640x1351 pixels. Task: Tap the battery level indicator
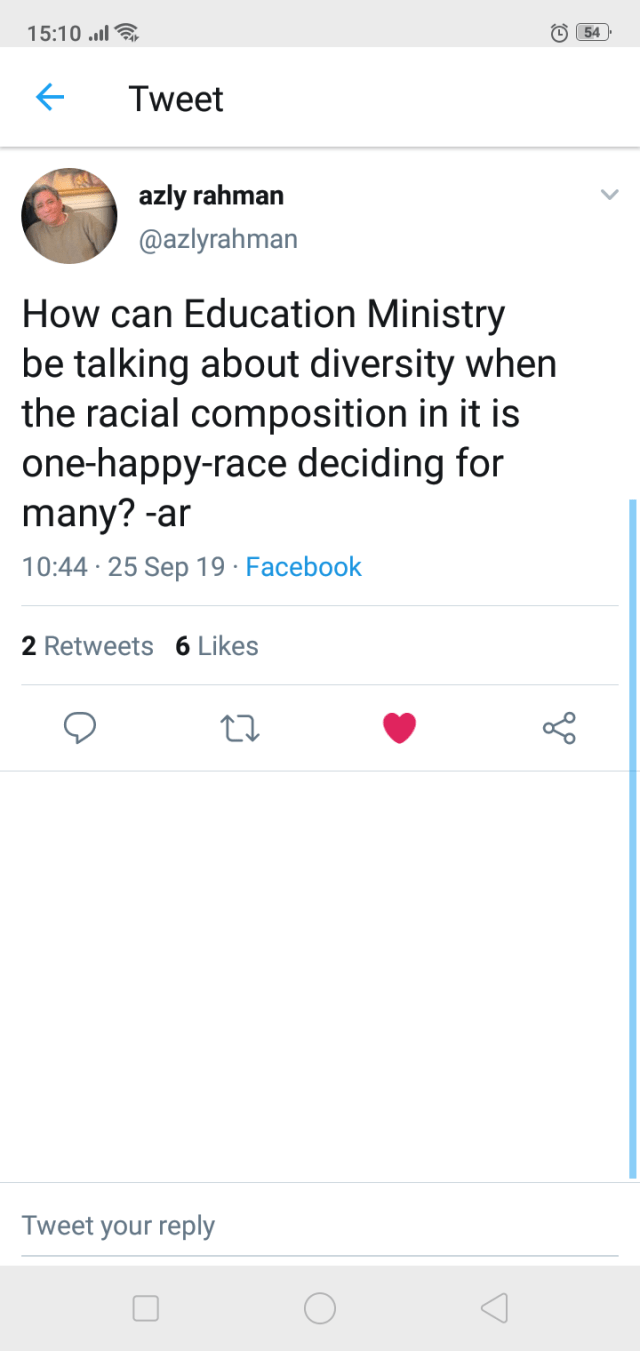(x=593, y=33)
